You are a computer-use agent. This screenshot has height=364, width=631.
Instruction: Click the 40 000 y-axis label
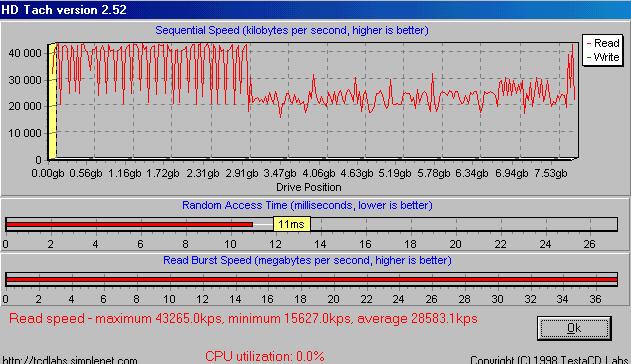25,53
